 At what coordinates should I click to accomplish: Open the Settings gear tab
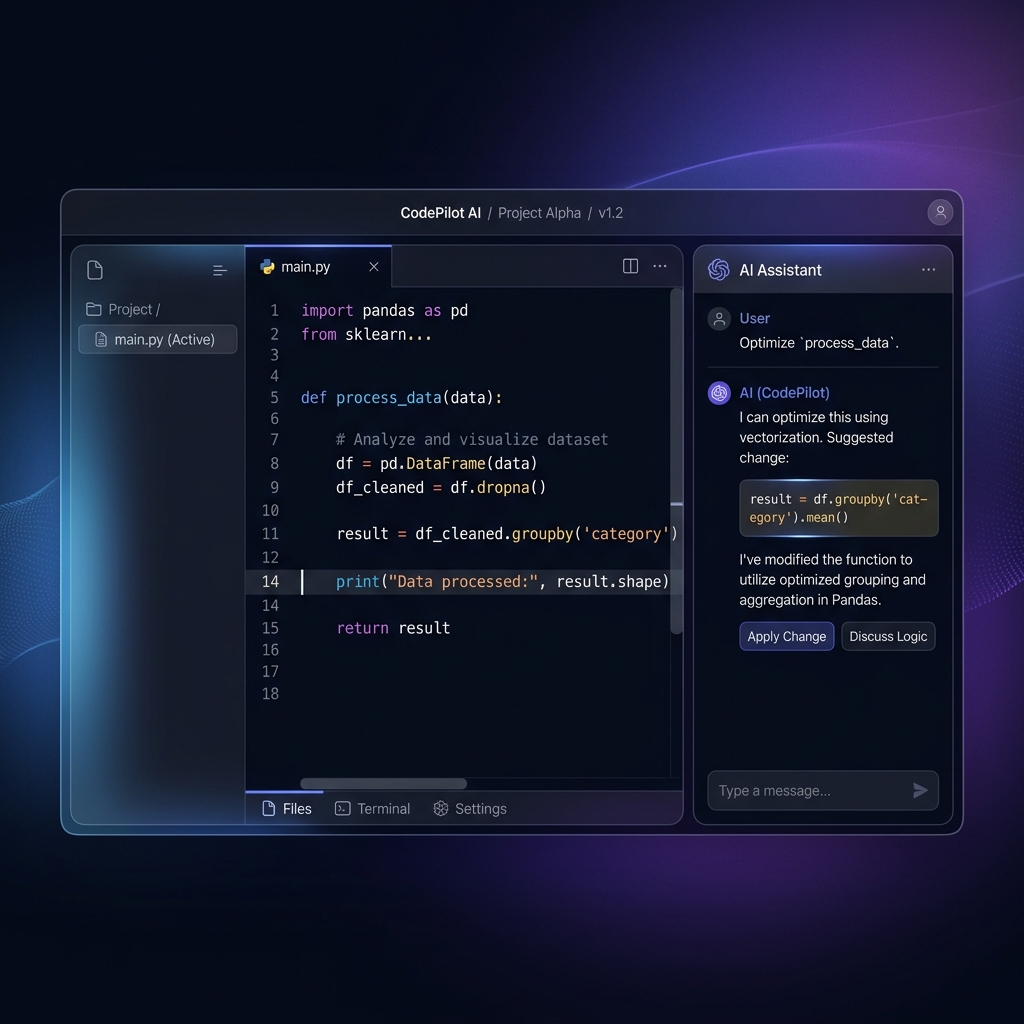pyautogui.click(x=470, y=808)
